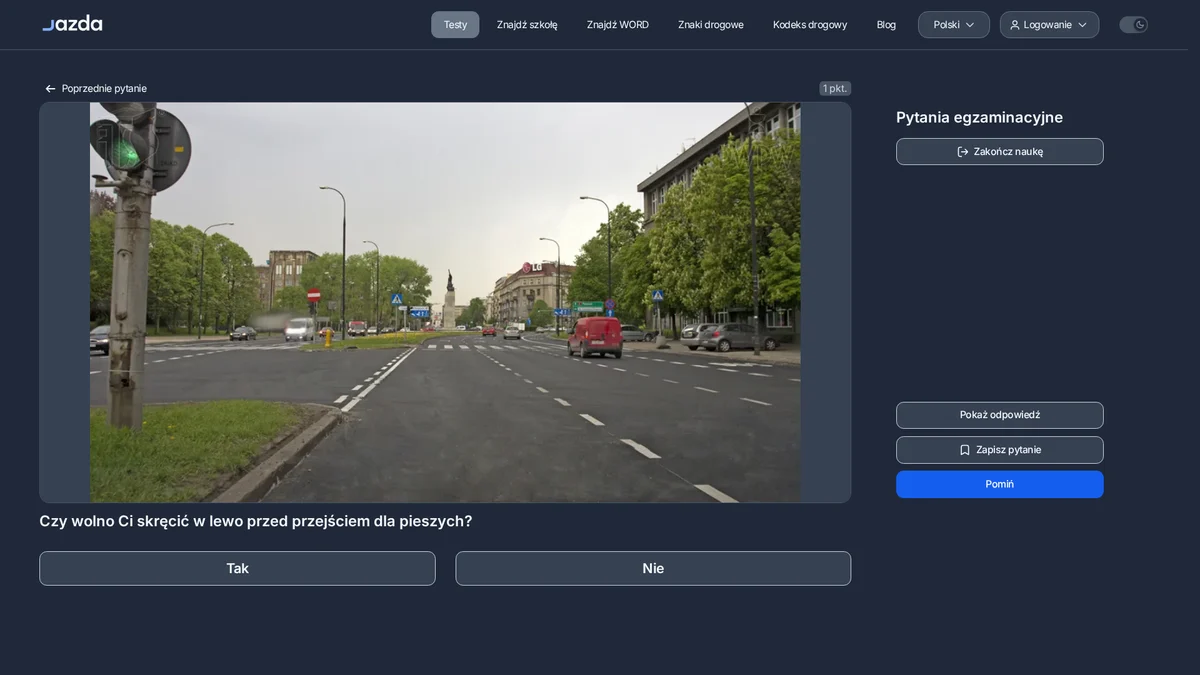Image resolution: width=1200 pixels, height=675 pixels.
Task: Toggle dark mode switch
Action: click(x=1133, y=25)
